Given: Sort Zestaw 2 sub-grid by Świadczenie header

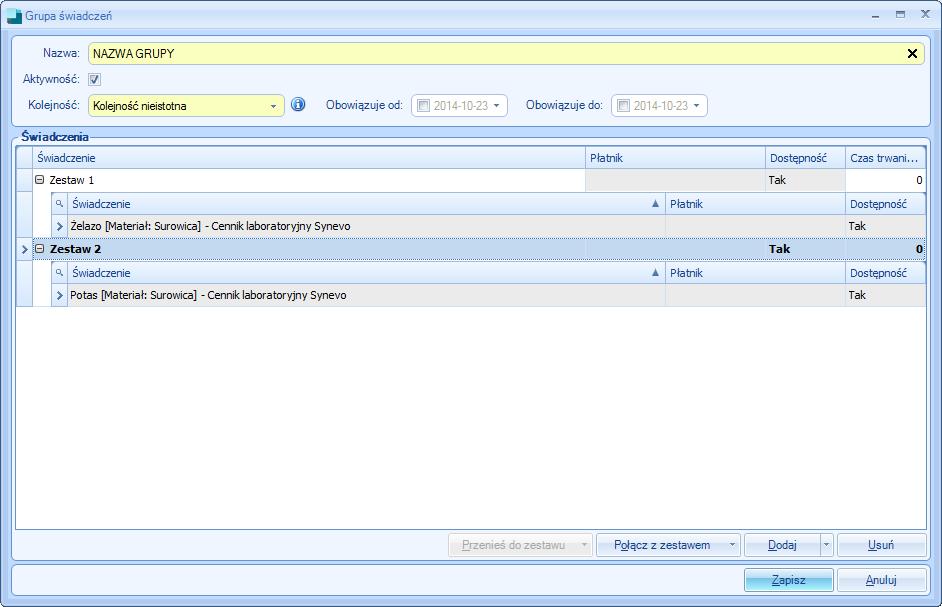Looking at the screenshot, I should coord(366,273).
